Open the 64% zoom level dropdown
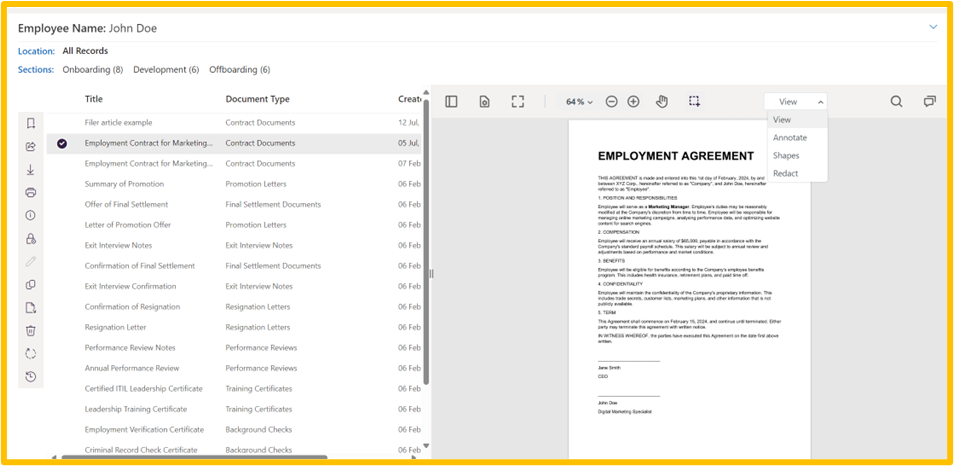The height and width of the screenshot is (466, 954). [x=579, y=102]
